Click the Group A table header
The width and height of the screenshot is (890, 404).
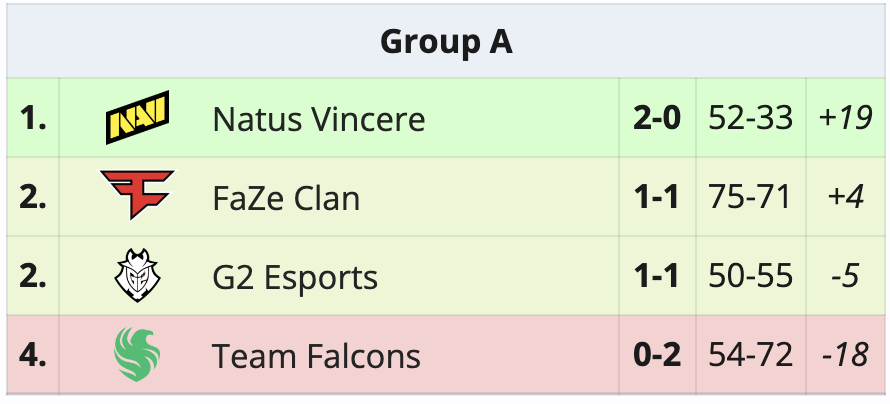pos(446,42)
